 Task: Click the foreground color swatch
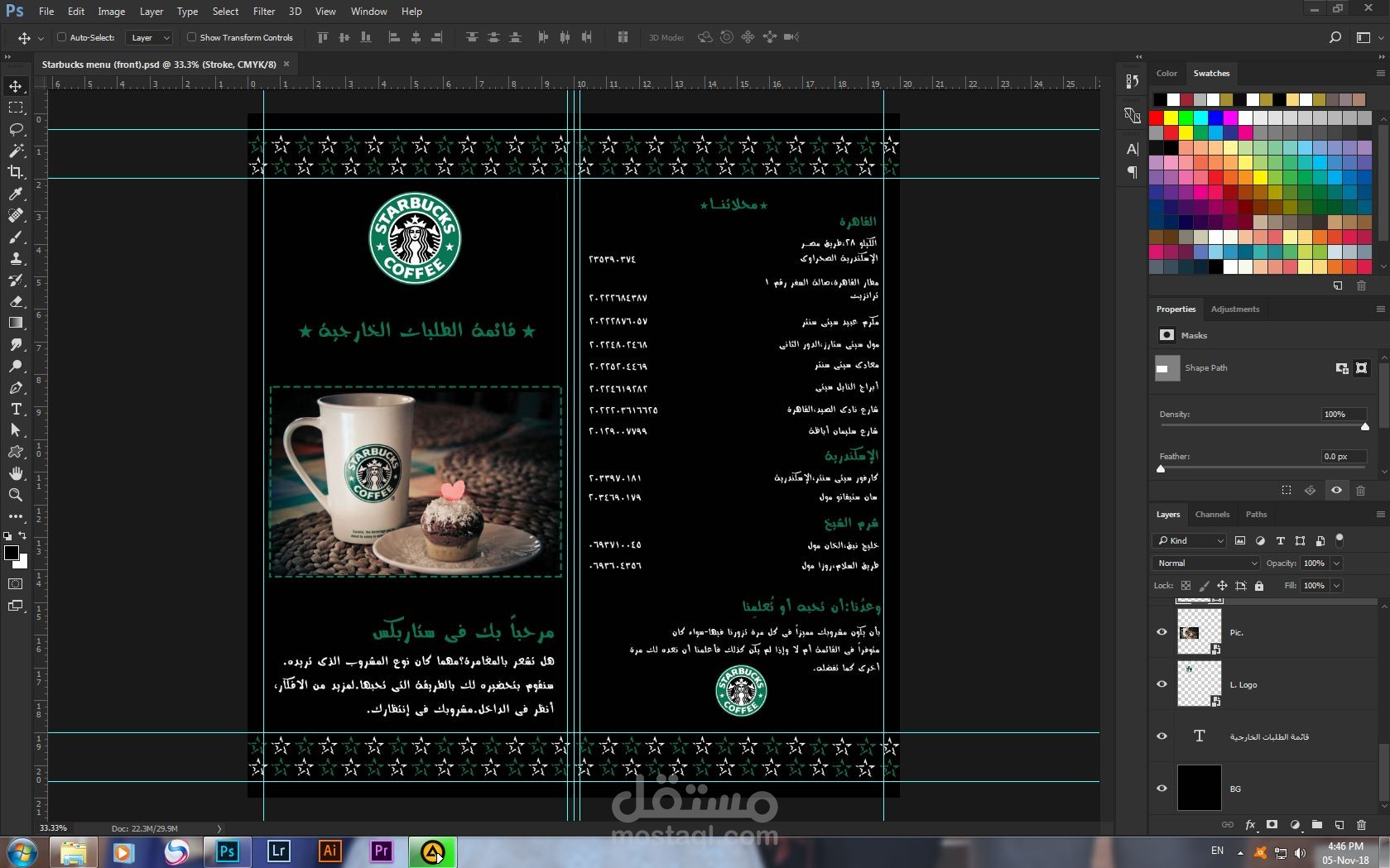12,554
